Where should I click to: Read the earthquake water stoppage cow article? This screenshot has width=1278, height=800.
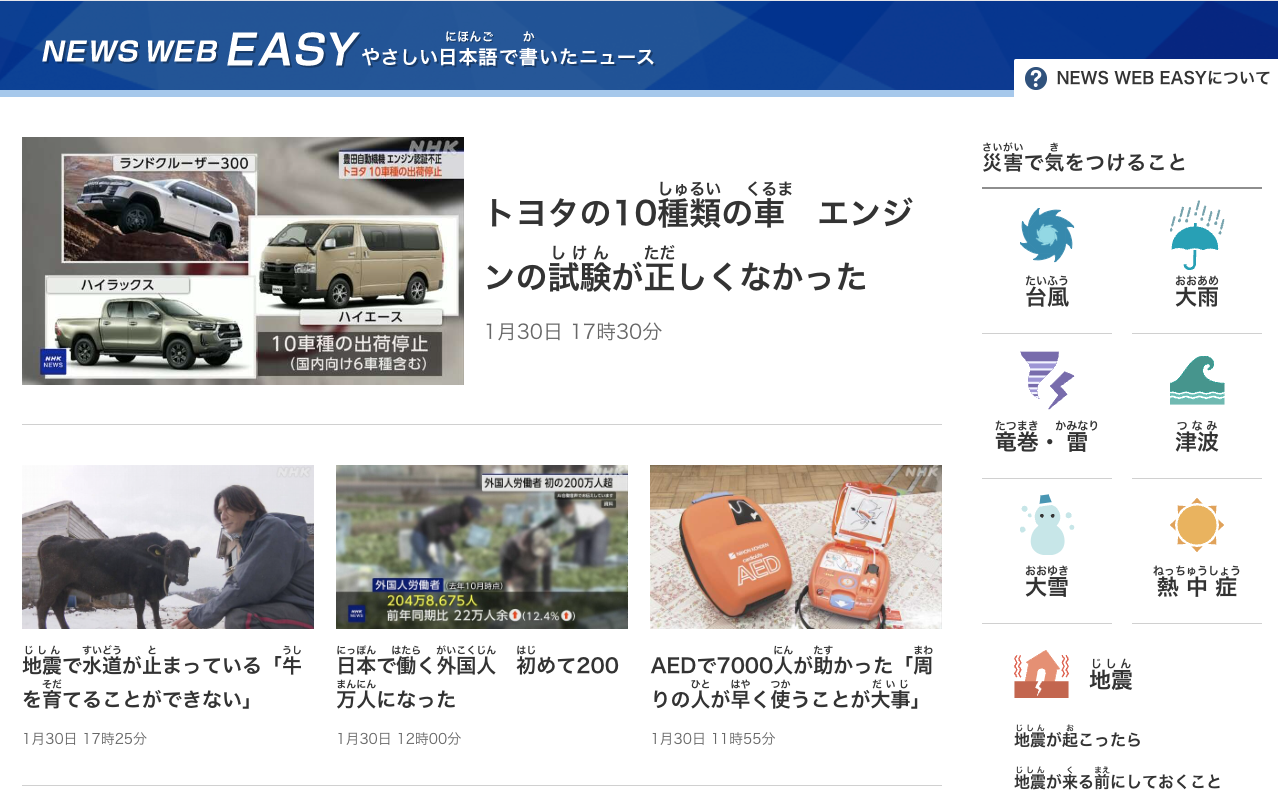(x=162, y=679)
